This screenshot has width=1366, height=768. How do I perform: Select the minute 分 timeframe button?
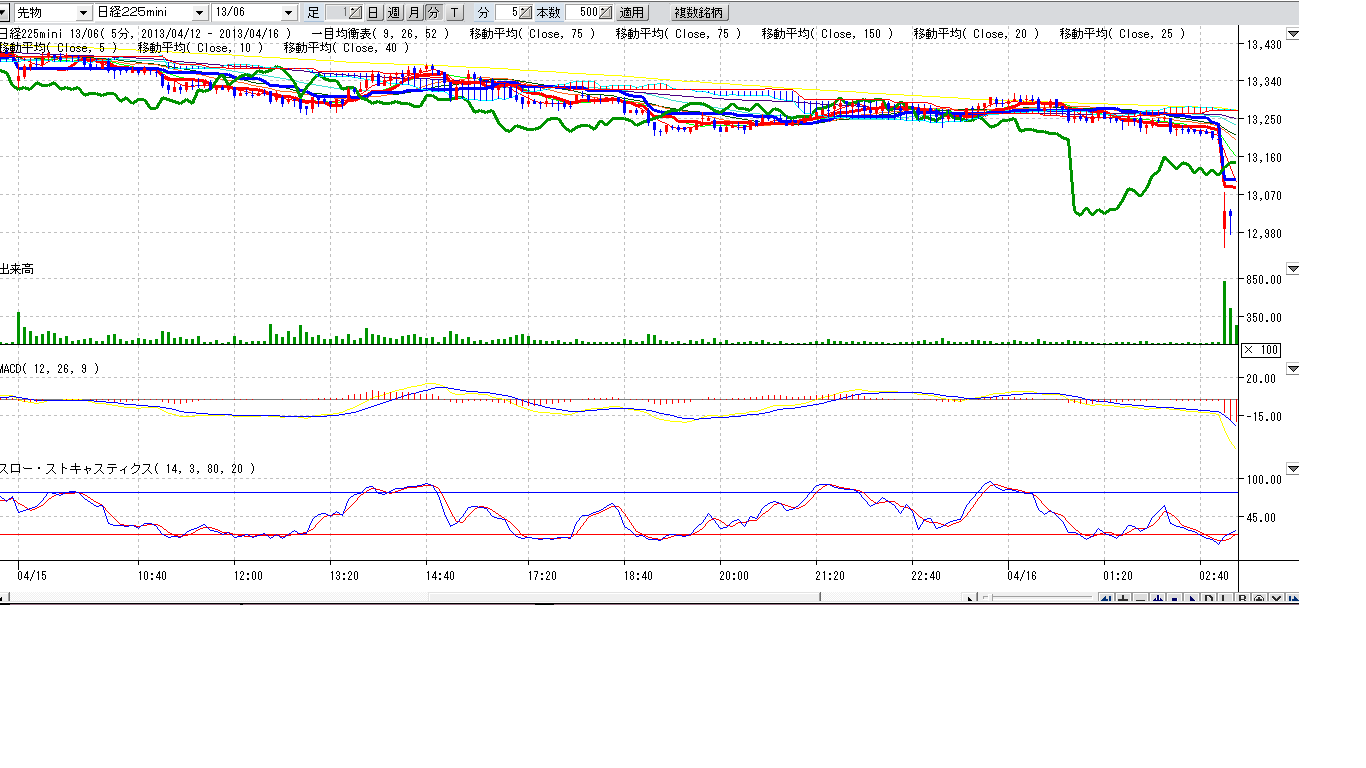[x=433, y=13]
